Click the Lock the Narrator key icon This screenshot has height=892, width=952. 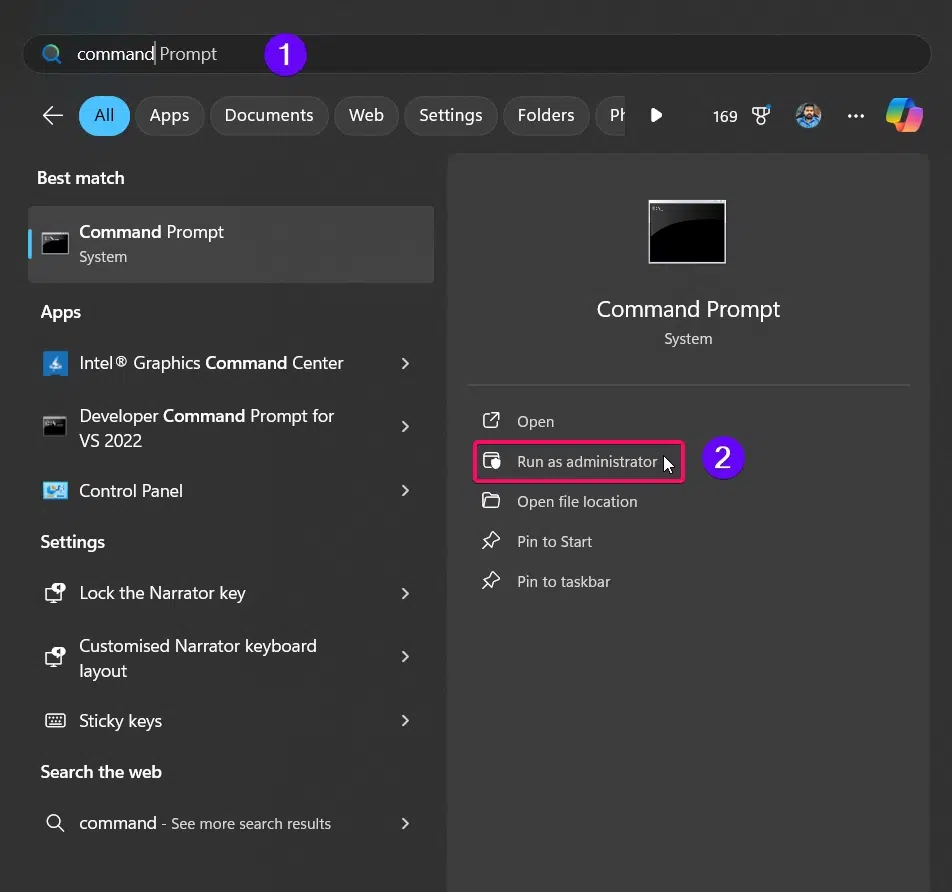tap(55, 592)
